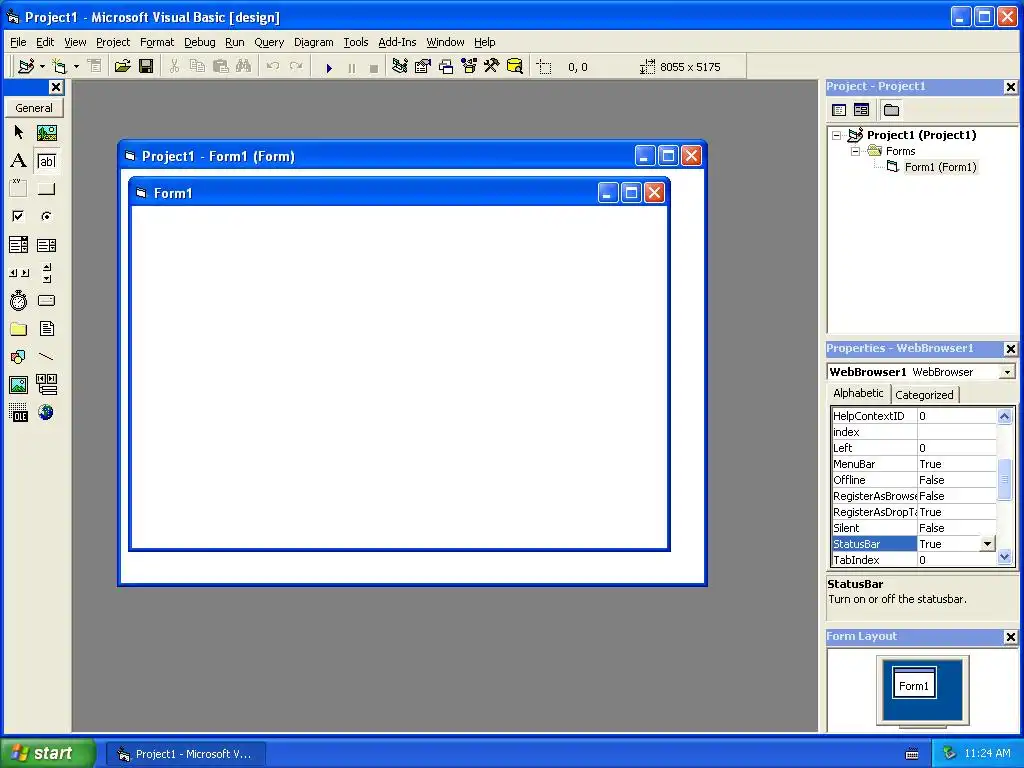
Task: Click the Windows Start button
Action: [48, 754]
